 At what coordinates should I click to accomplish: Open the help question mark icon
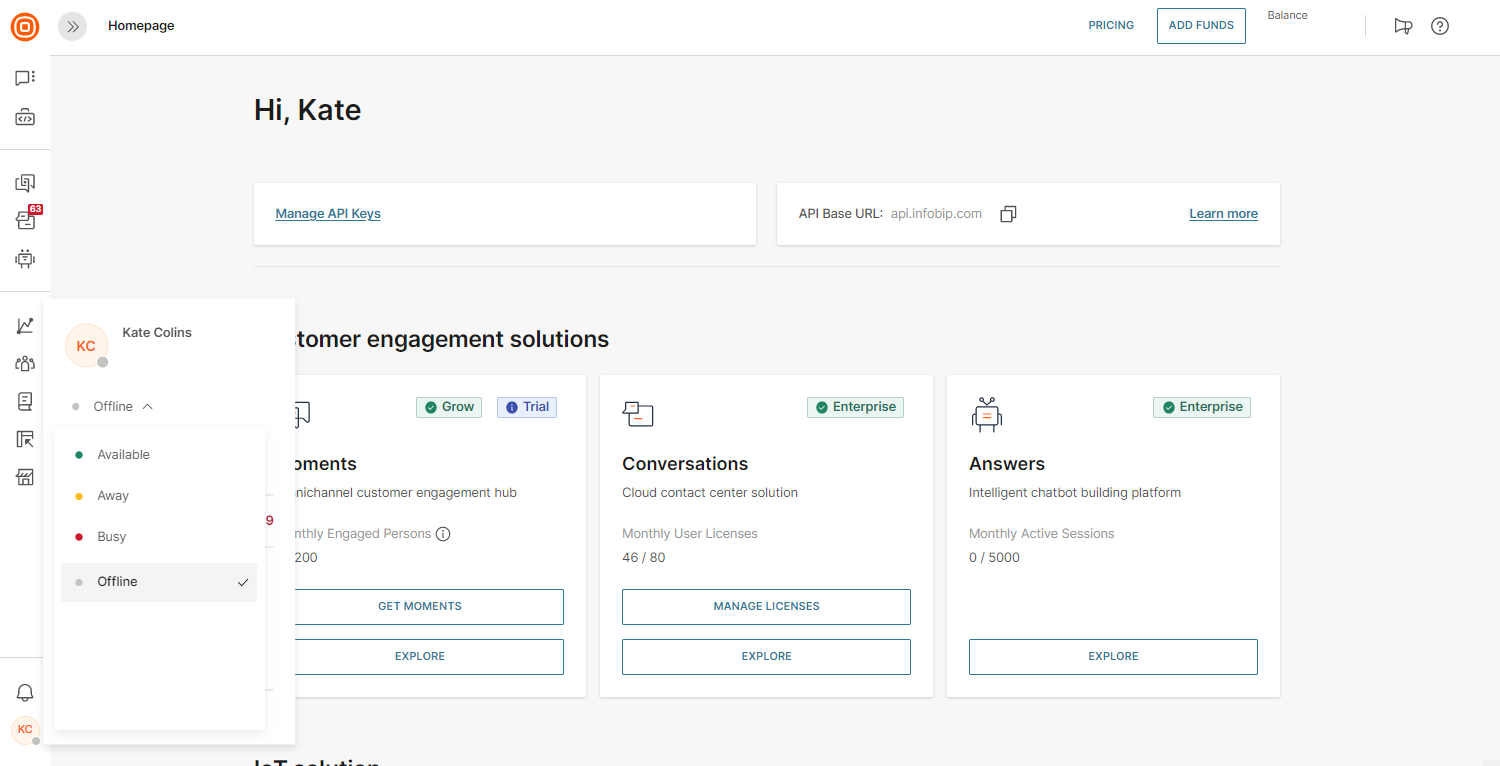(1439, 26)
